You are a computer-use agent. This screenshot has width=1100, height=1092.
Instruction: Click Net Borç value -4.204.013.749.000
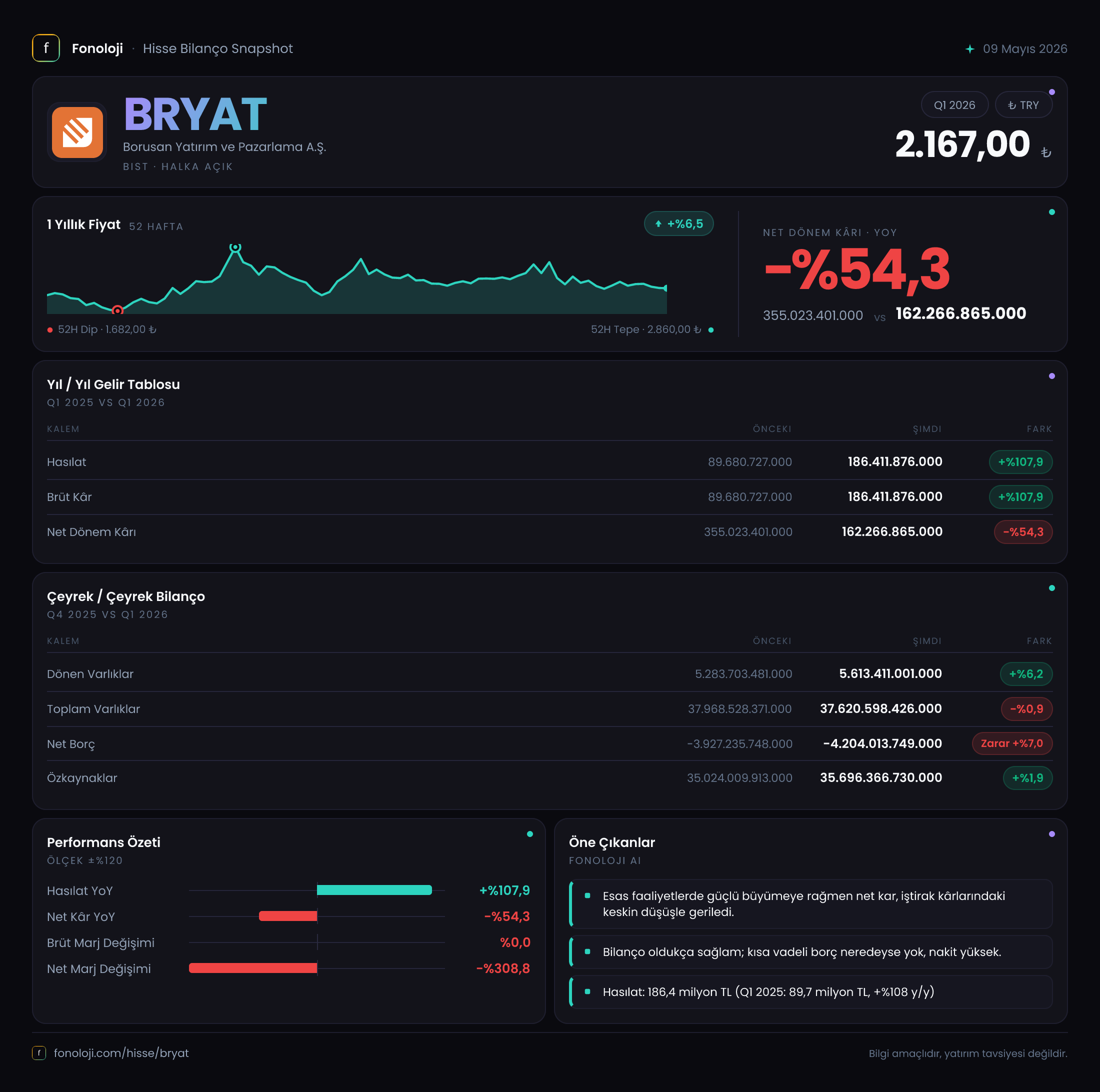coord(882,743)
